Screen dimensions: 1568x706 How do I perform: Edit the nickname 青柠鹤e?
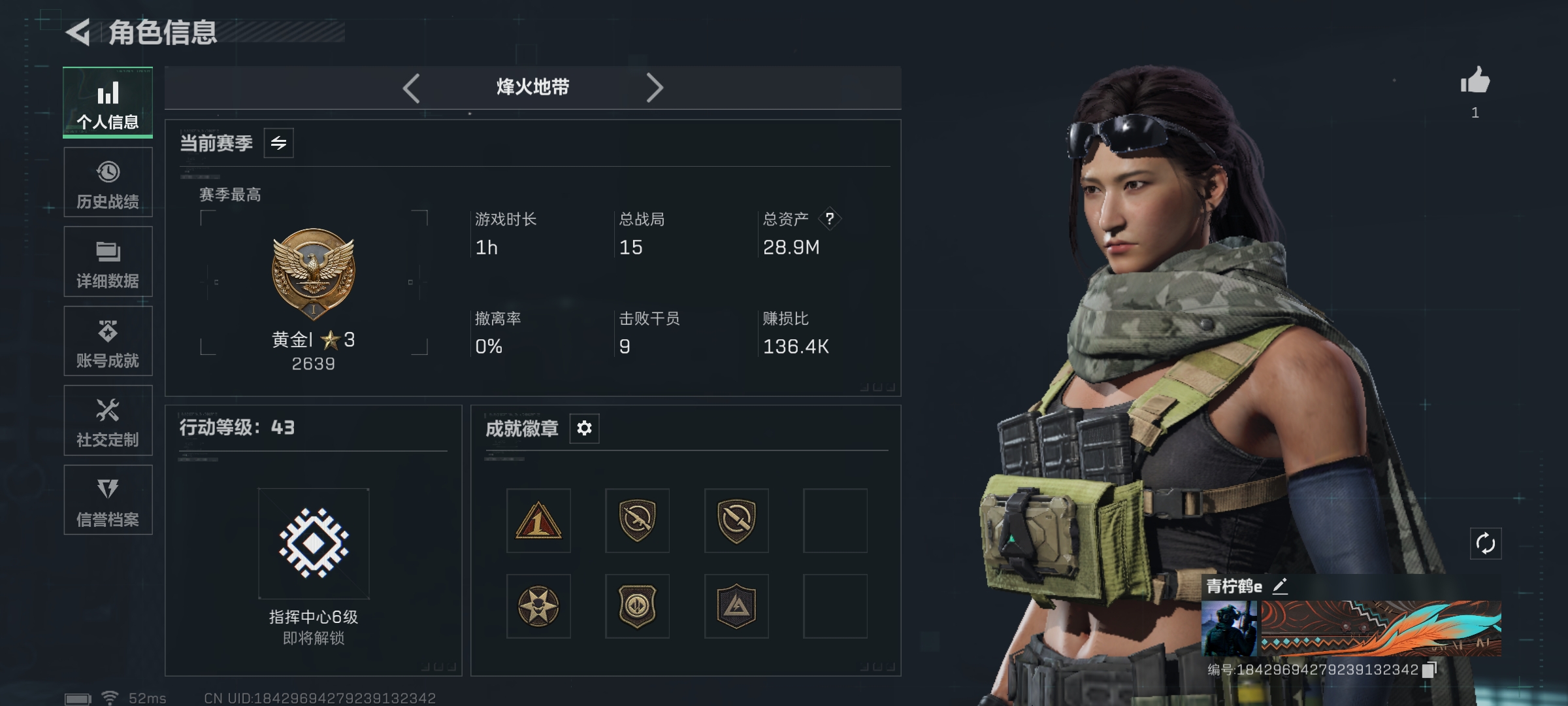[1280, 586]
